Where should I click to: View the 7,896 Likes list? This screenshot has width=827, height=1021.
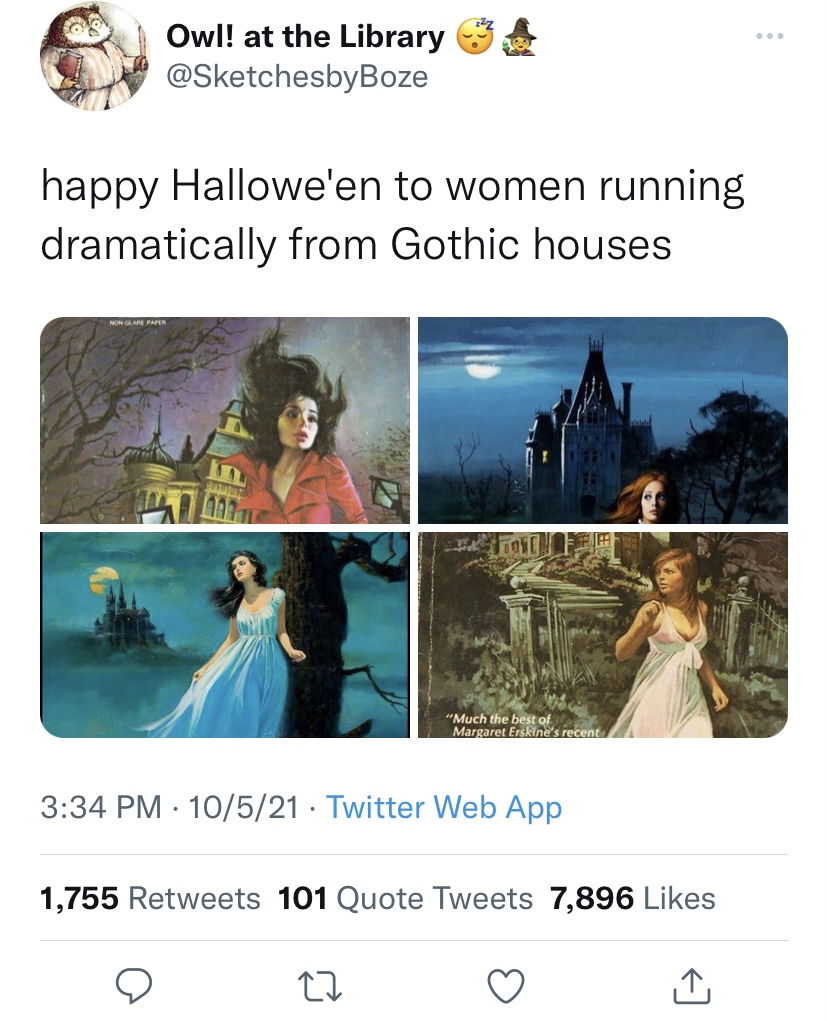coord(632,898)
